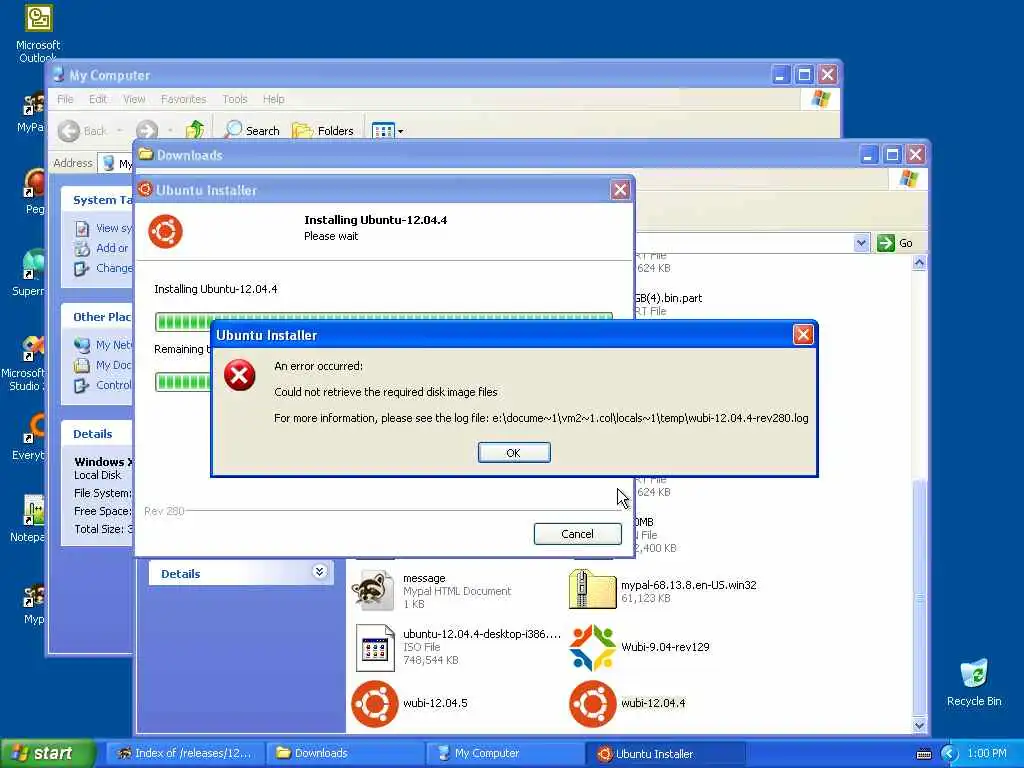This screenshot has height=768, width=1024.
Task: Click the Other Places heading in My Computer
Action: click(102, 317)
